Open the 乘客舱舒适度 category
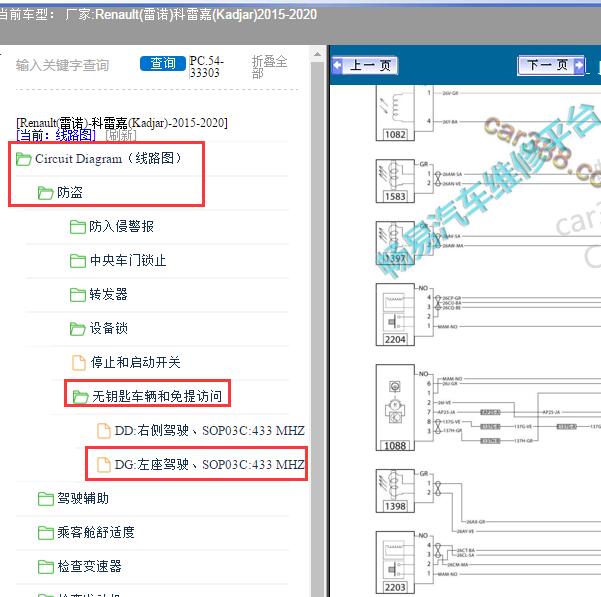601x597 pixels. (x=96, y=532)
